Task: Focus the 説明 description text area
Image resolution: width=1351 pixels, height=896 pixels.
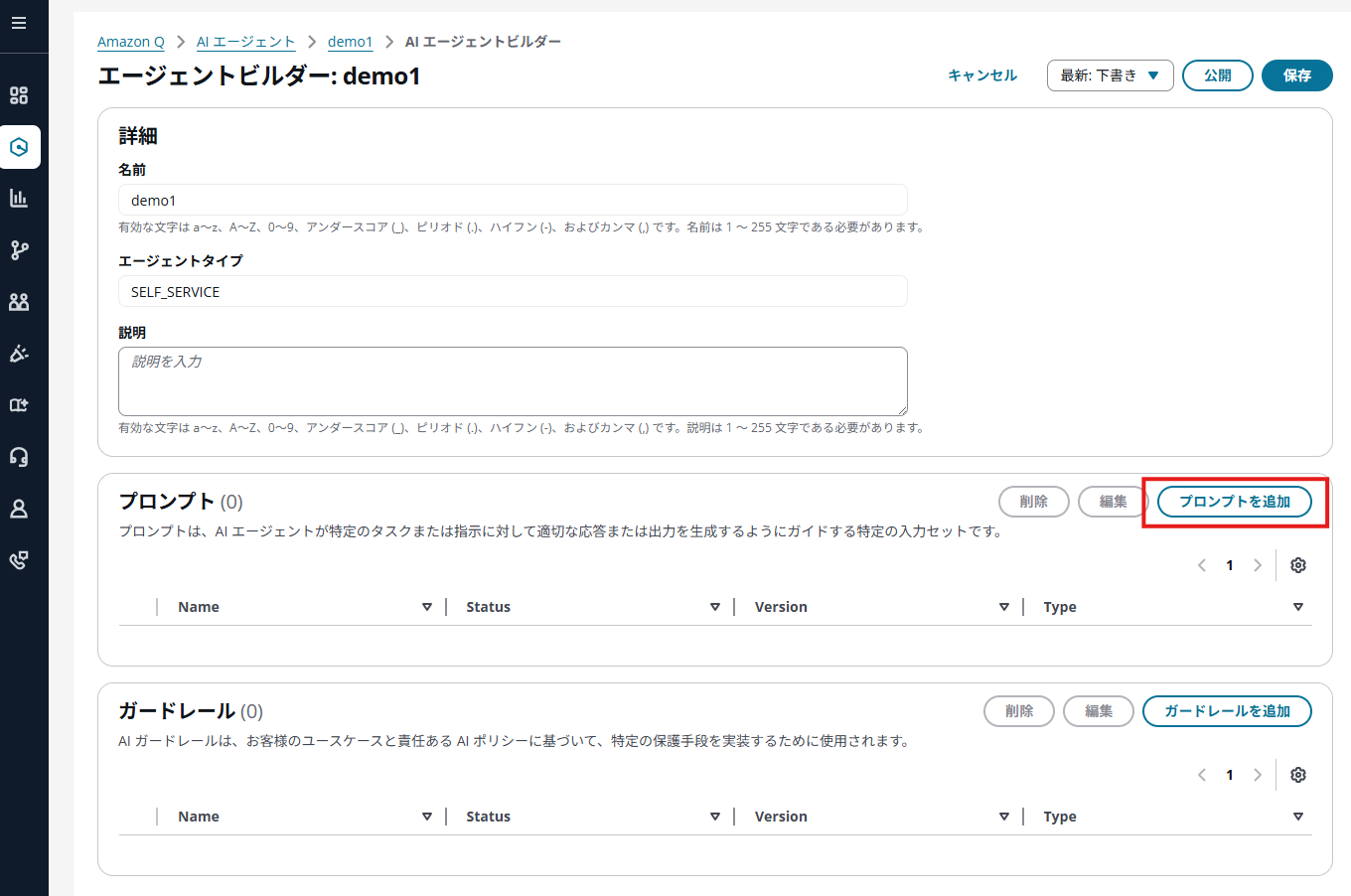Action: click(x=513, y=380)
